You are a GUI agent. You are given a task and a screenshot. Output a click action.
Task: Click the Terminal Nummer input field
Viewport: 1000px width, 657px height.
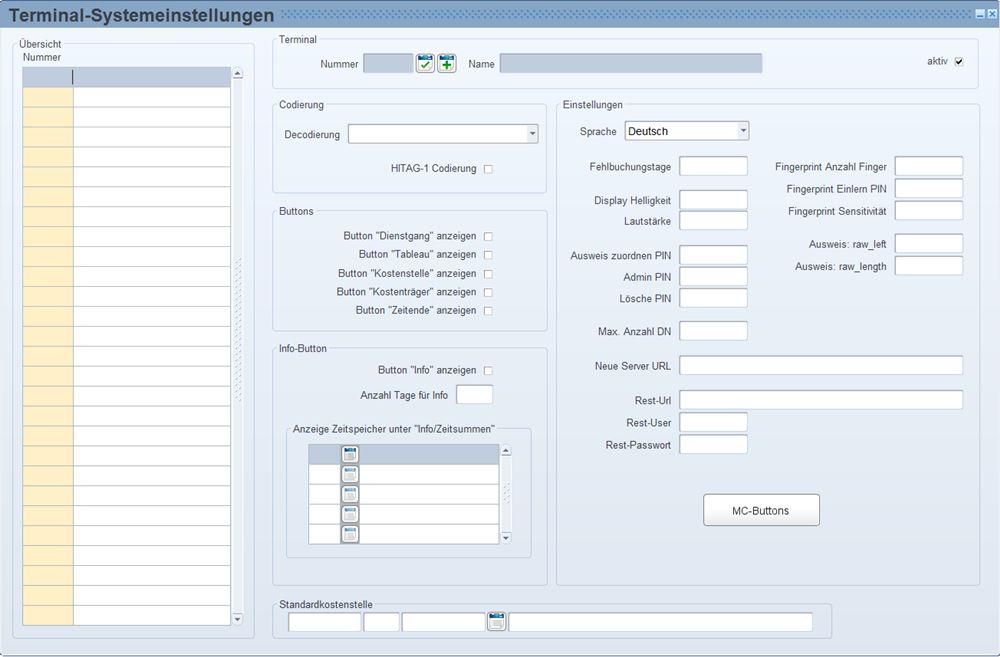pos(388,63)
